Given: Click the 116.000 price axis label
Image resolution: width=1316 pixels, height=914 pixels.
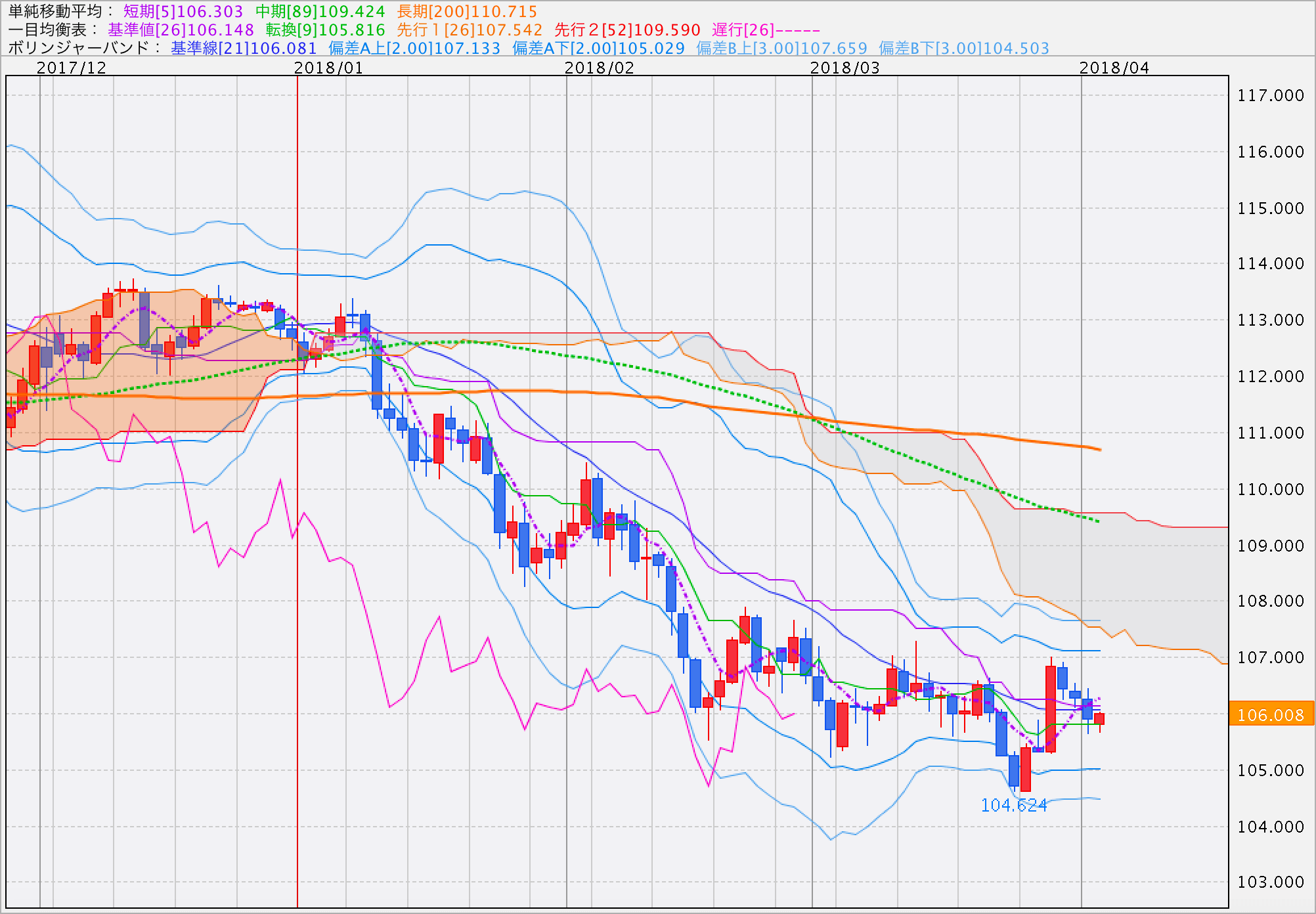Looking at the screenshot, I should click(1271, 152).
